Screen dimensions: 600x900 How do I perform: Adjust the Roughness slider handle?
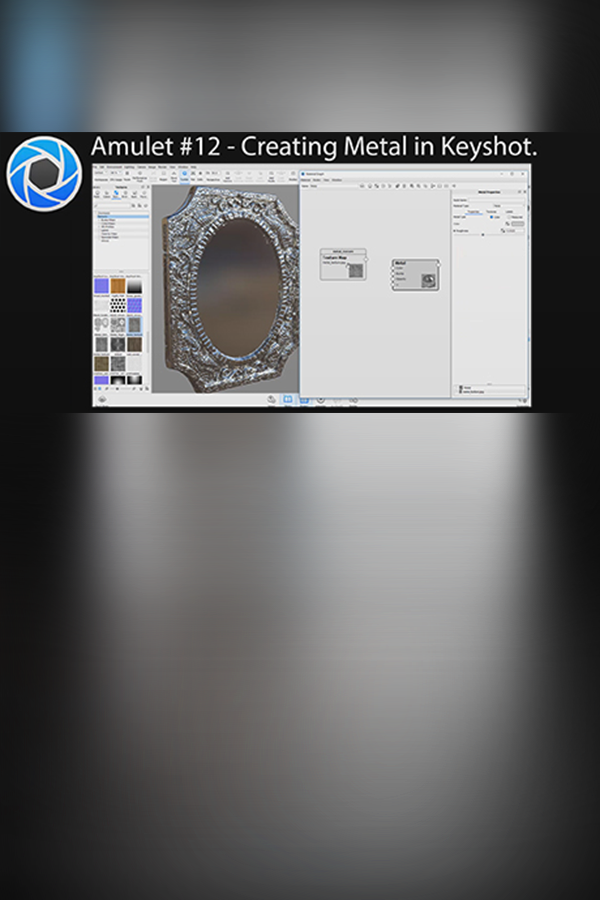point(483,235)
